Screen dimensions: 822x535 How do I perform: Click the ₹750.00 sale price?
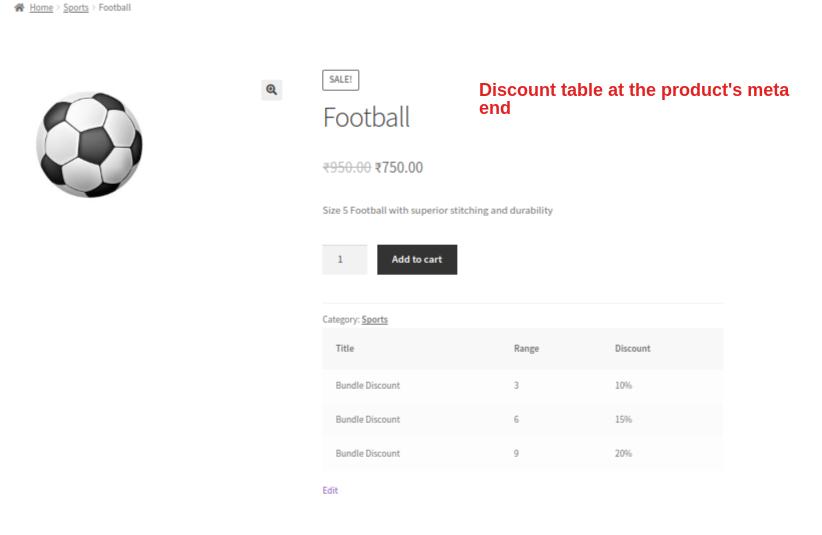[399, 168]
